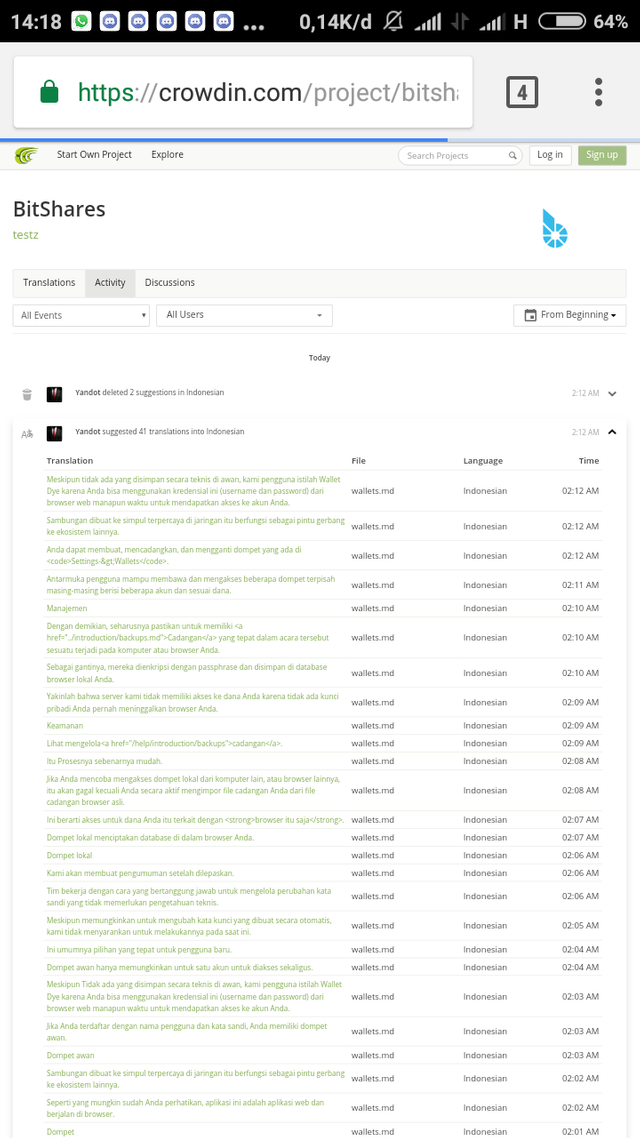Open the All Events dropdown
The image size is (640, 1138).
tap(80, 315)
